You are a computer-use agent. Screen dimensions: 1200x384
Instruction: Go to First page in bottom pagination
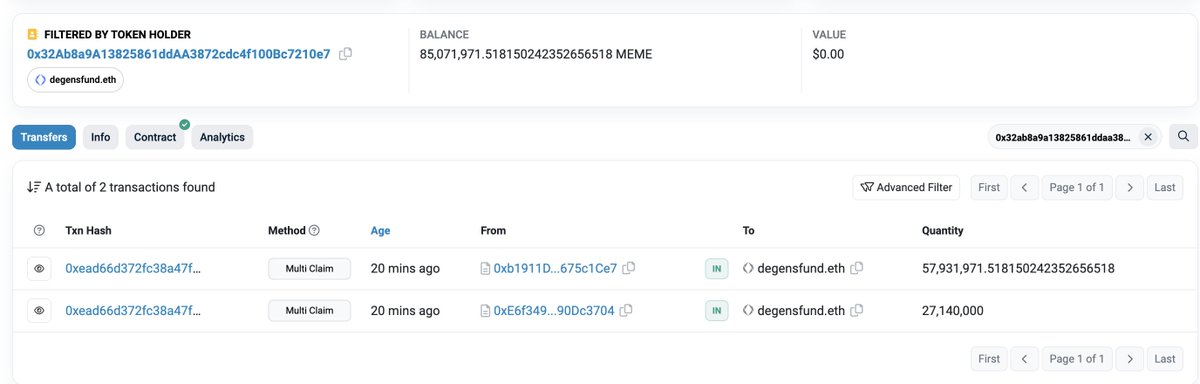click(x=989, y=358)
